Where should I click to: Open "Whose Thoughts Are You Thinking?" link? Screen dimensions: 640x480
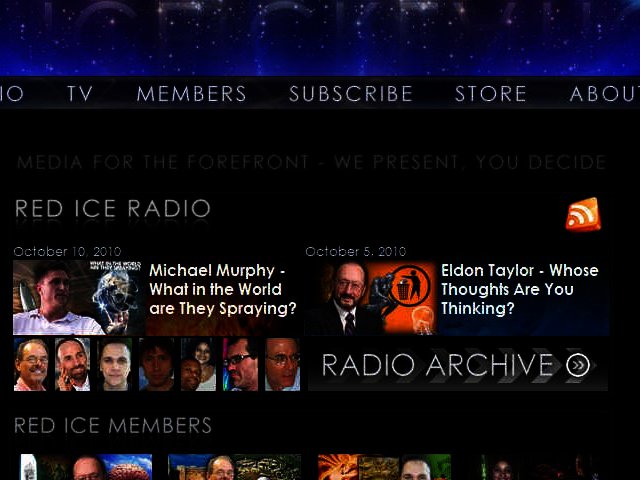point(519,290)
